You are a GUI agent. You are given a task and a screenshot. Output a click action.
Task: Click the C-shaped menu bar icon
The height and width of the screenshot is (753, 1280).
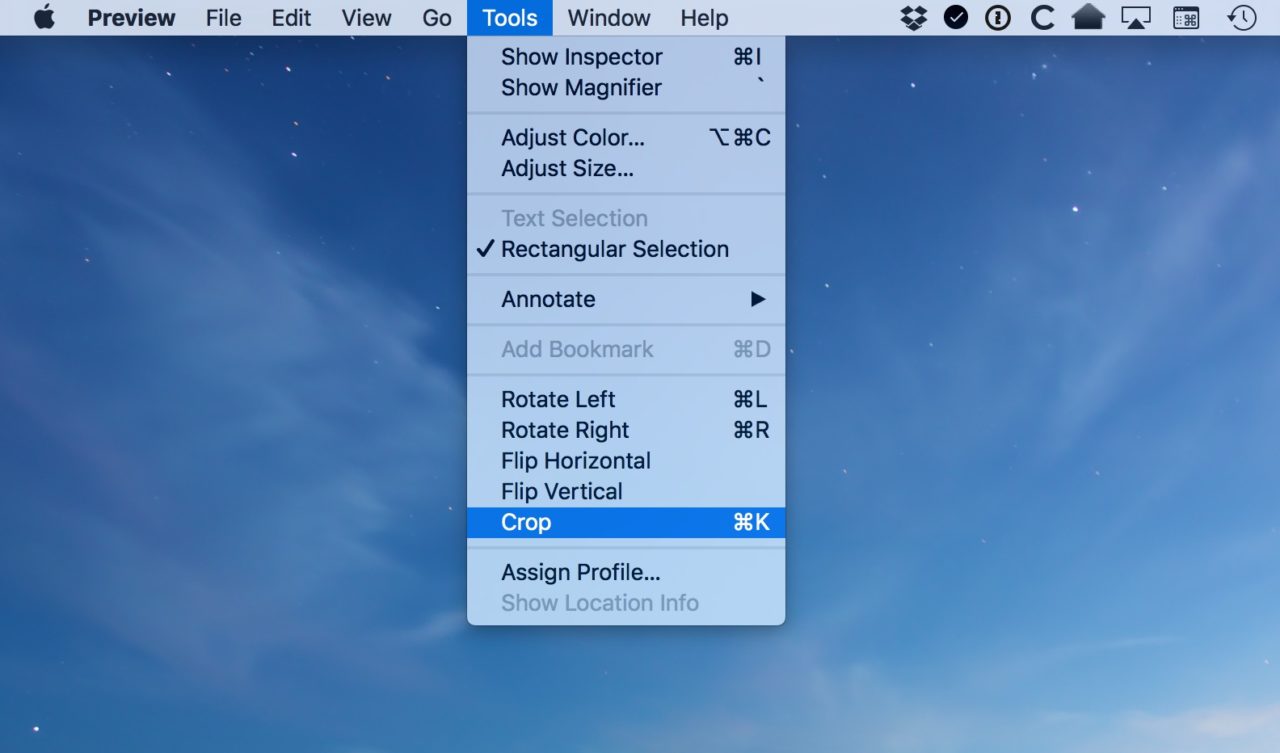1042,17
